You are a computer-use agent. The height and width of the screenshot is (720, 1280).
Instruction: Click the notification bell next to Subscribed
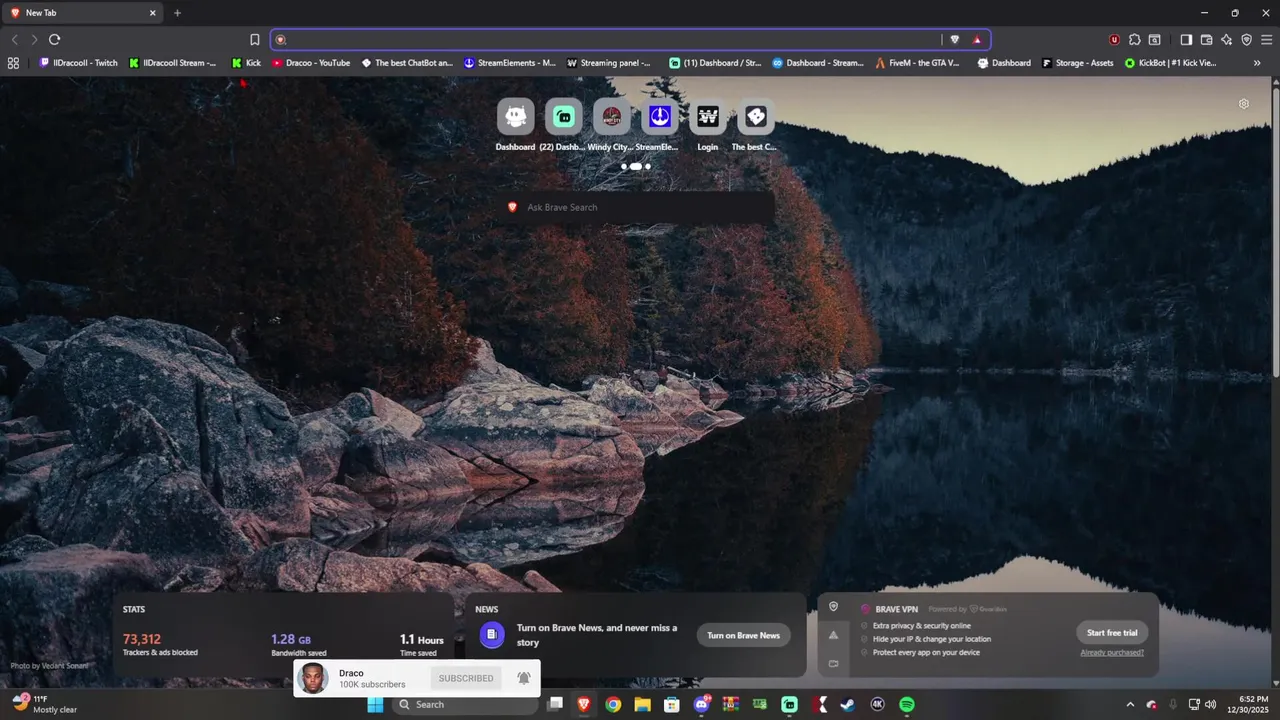click(523, 678)
